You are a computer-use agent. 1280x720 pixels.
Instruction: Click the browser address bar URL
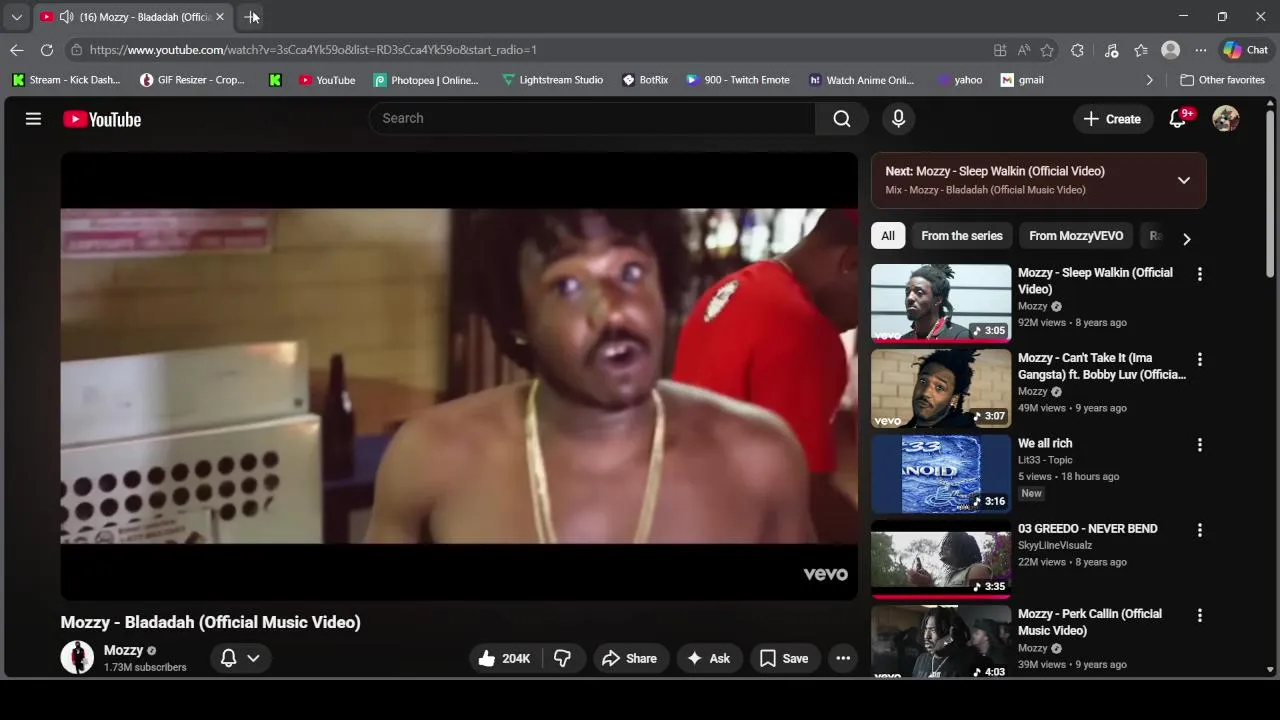click(x=313, y=50)
